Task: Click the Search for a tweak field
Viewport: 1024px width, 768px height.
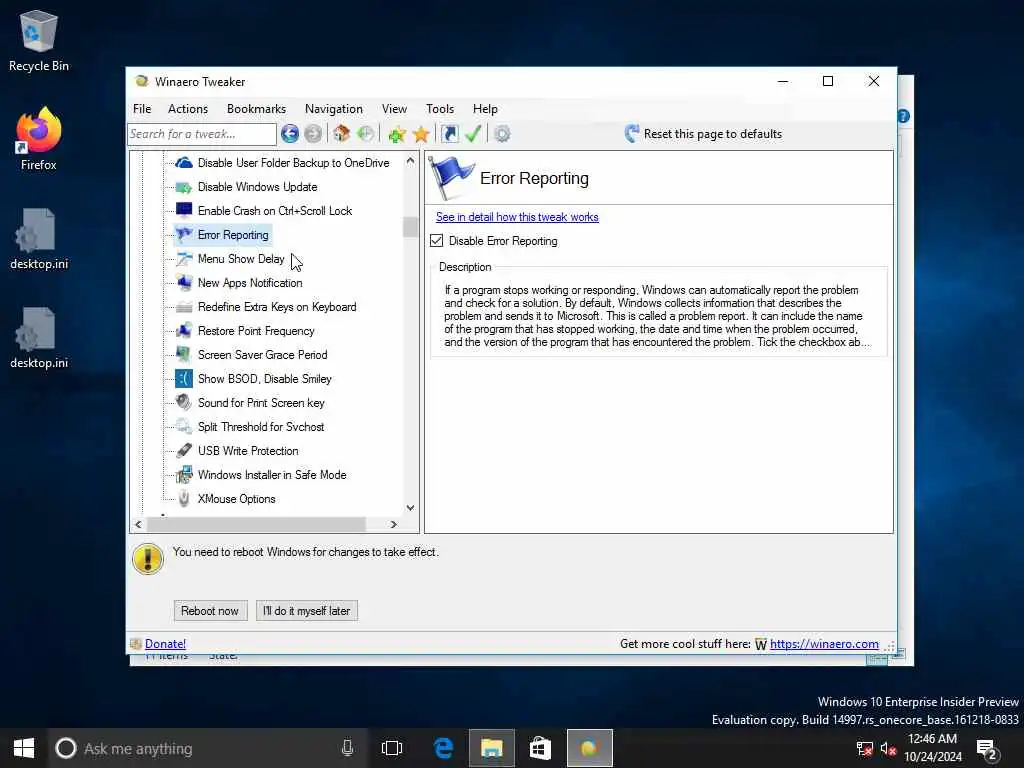Action: (202, 134)
